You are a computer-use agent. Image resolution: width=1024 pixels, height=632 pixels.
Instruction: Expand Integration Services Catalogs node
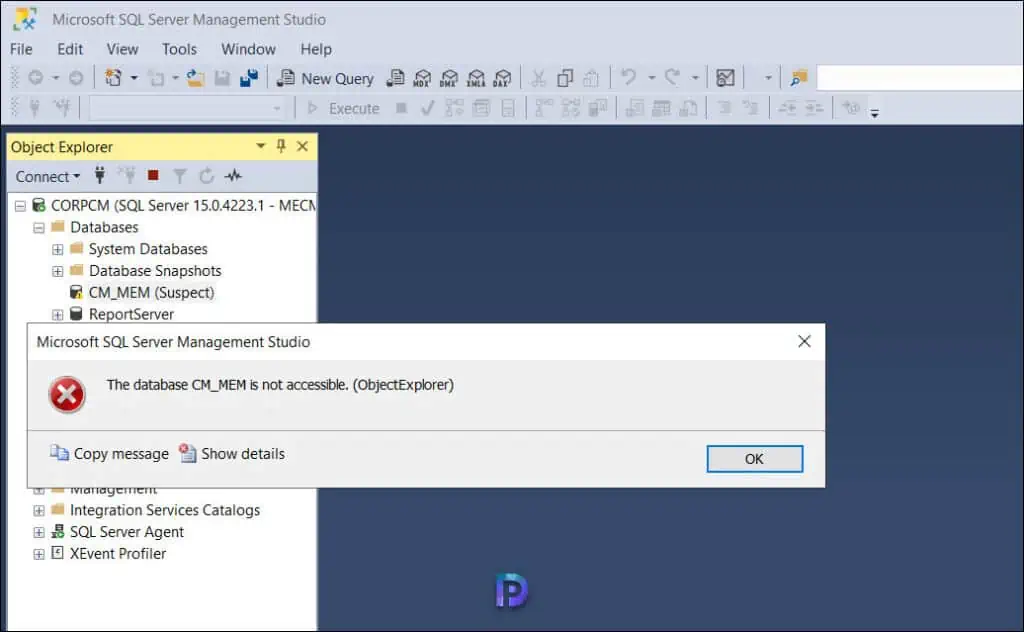(x=39, y=511)
